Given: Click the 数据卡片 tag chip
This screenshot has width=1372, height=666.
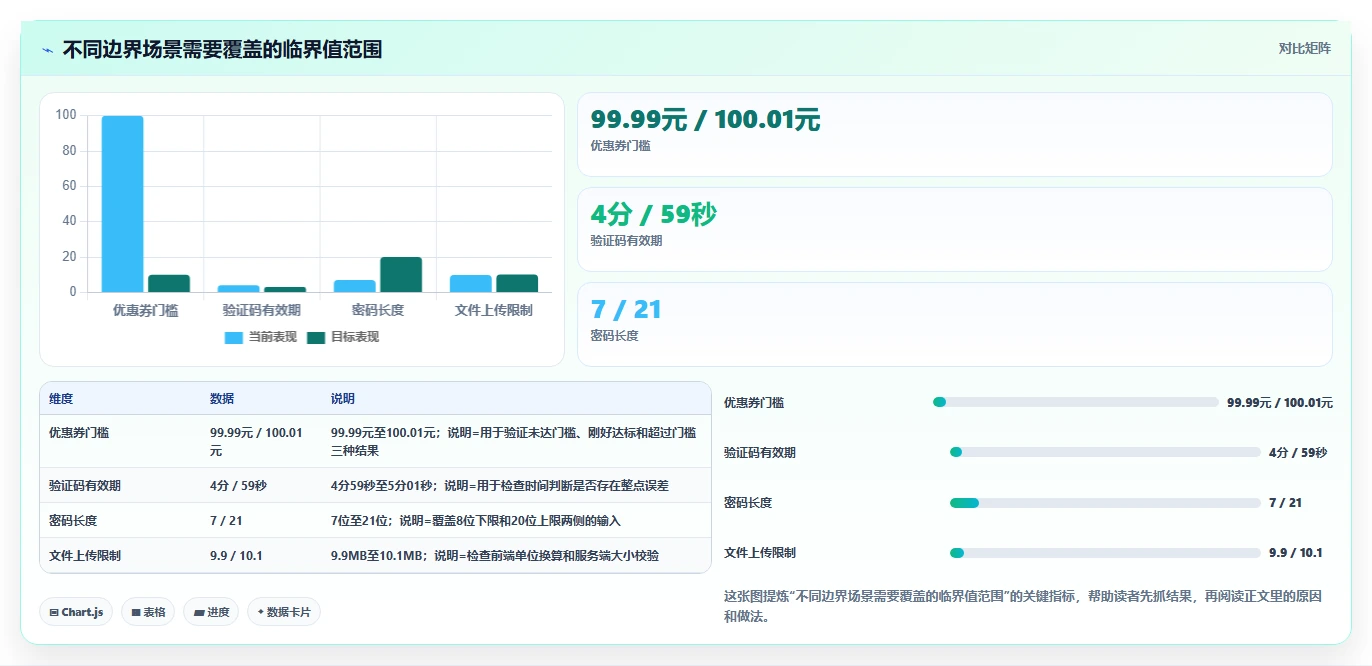Looking at the screenshot, I should coord(284,612).
